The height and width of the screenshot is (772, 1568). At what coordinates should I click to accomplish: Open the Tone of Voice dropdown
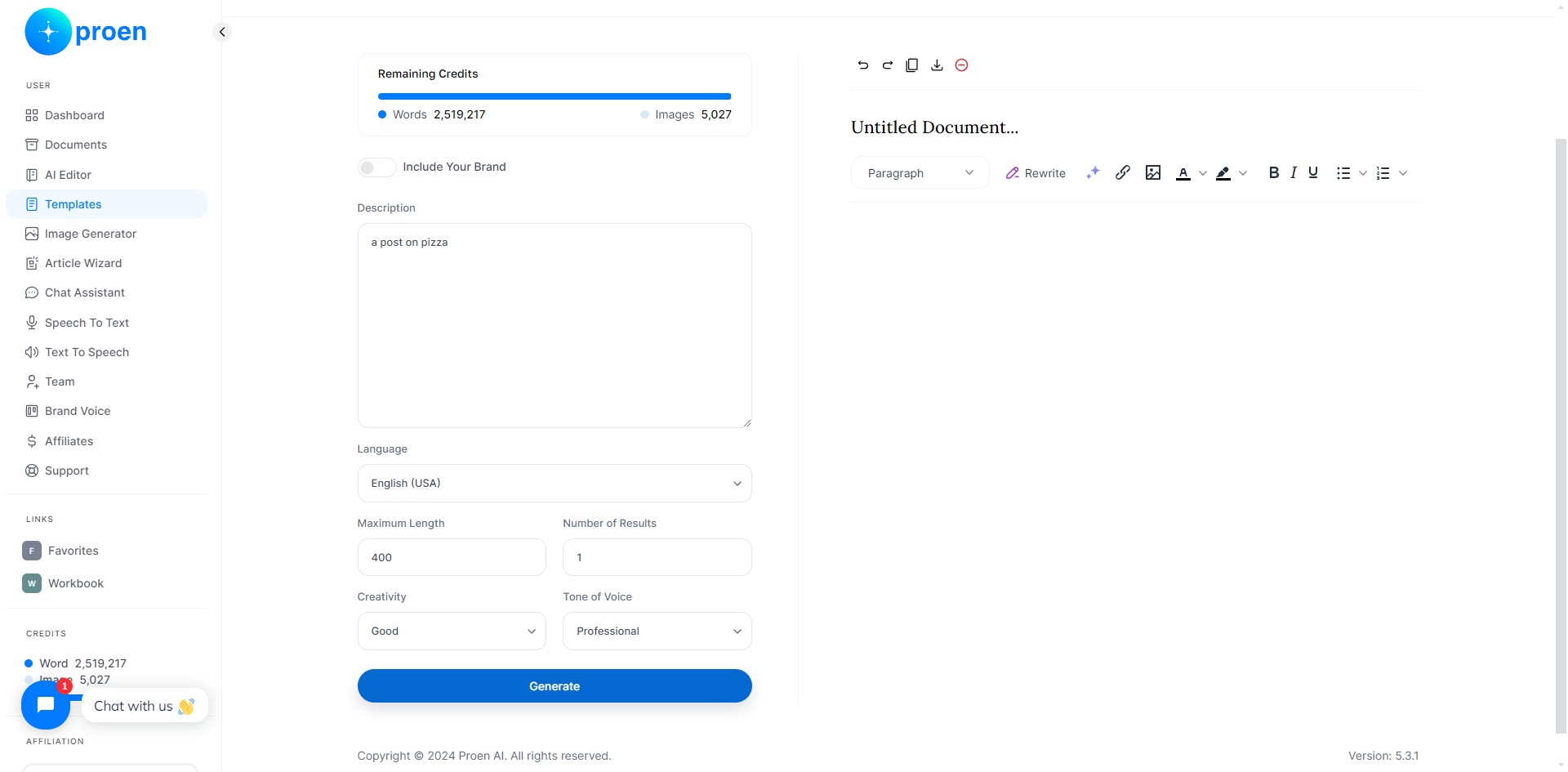click(657, 631)
